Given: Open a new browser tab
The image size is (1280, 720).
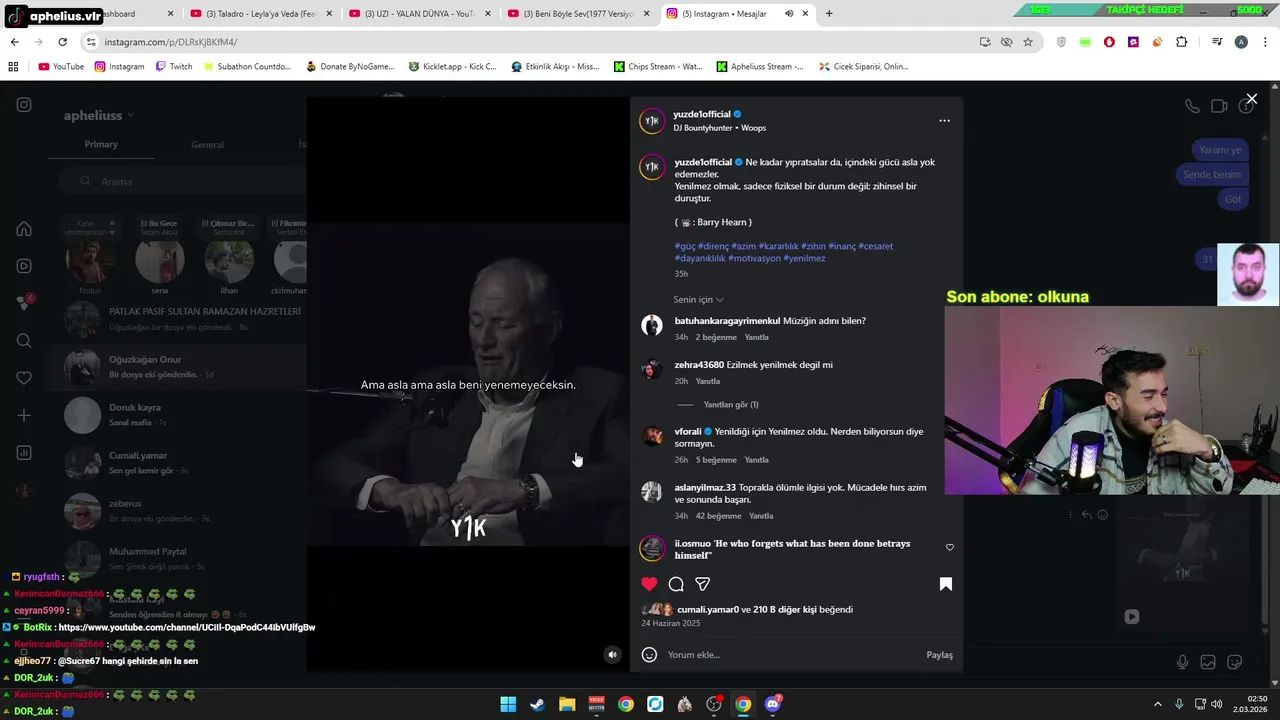Looking at the screenshot, I should click(829, 14).
